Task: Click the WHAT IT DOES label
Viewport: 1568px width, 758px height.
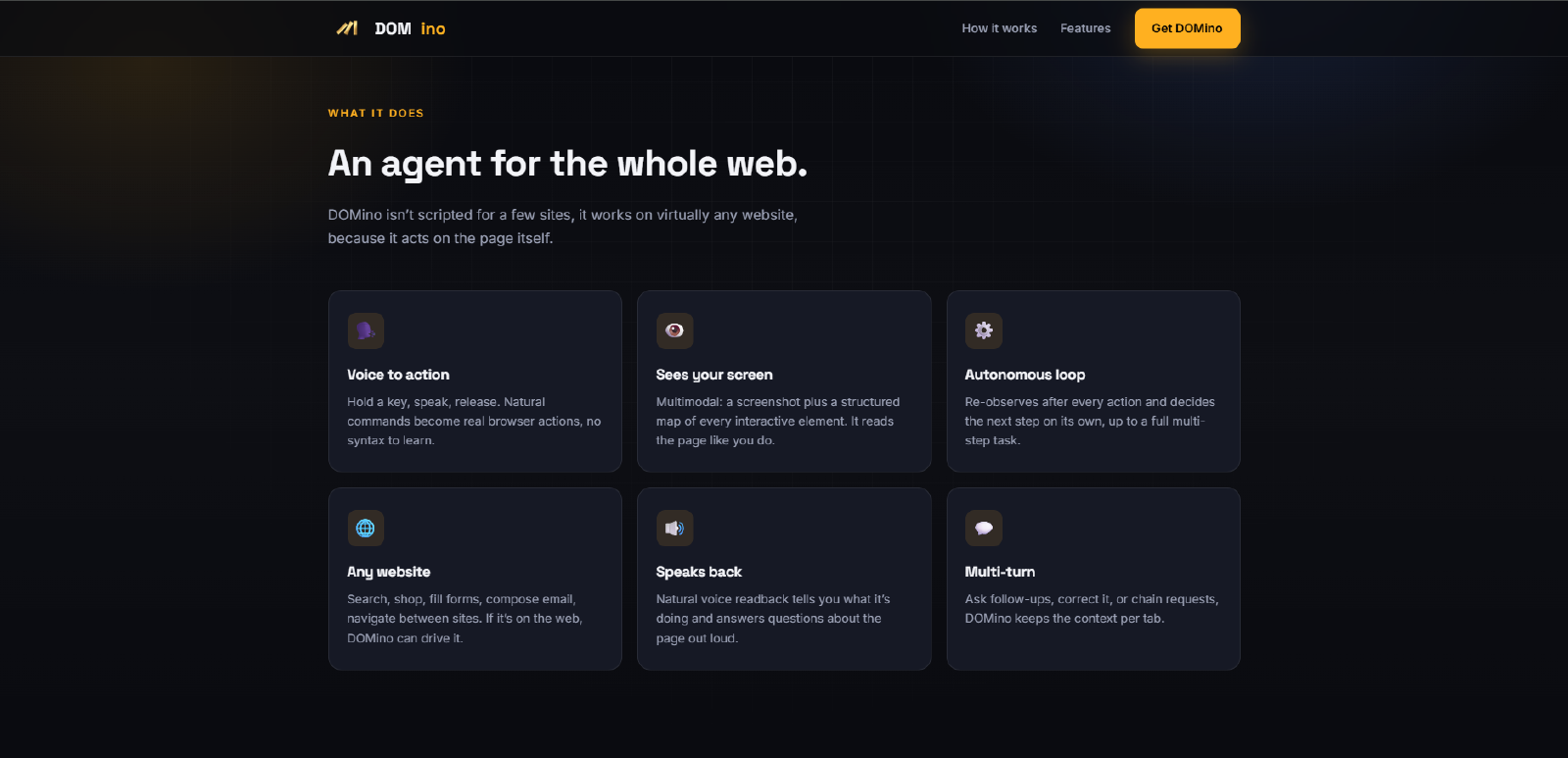Action: [375, 113]
